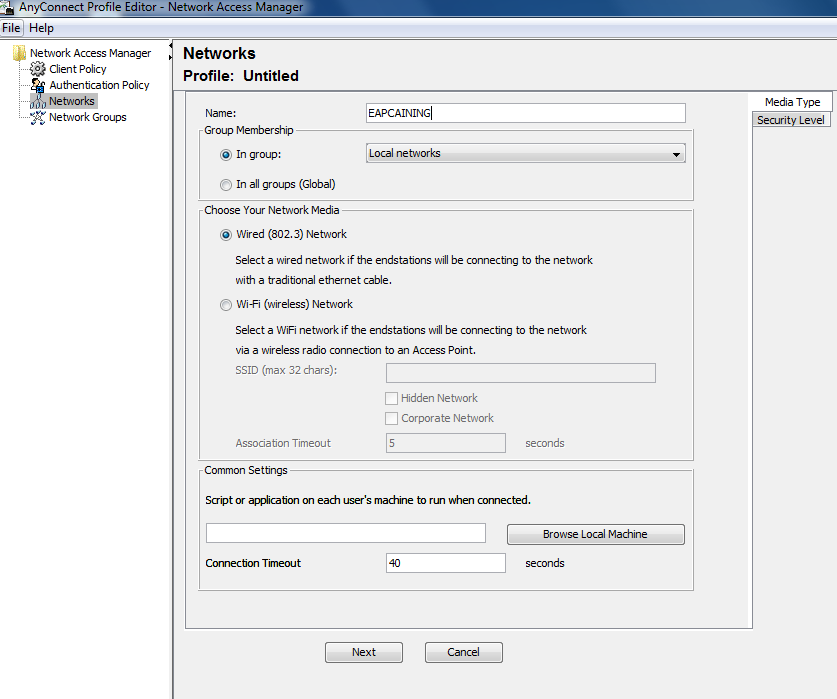Switch to the Media Type tab
The image size is (837, 699).
[x=792, y=102]
